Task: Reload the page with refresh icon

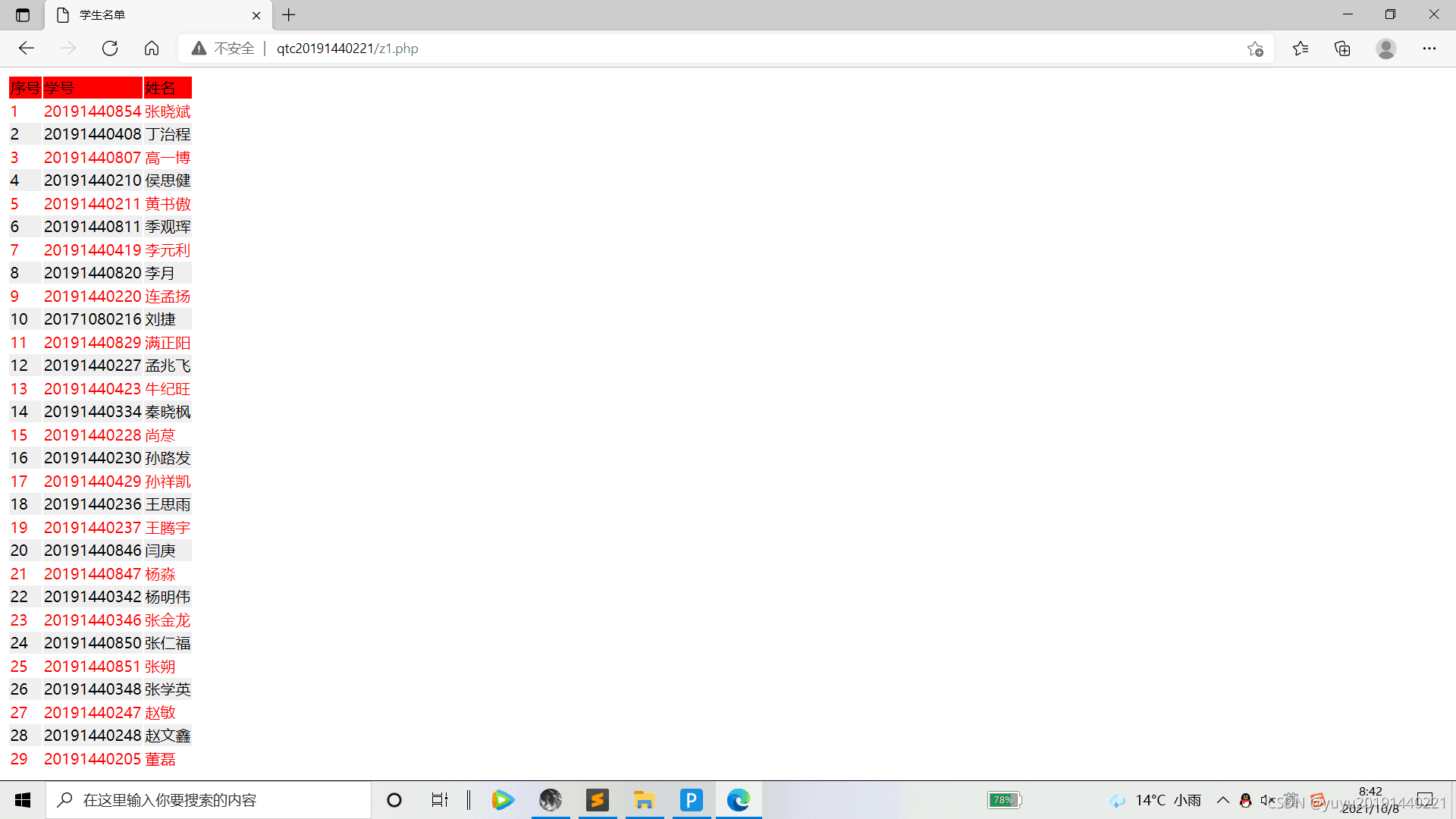Action: point(110,49)
